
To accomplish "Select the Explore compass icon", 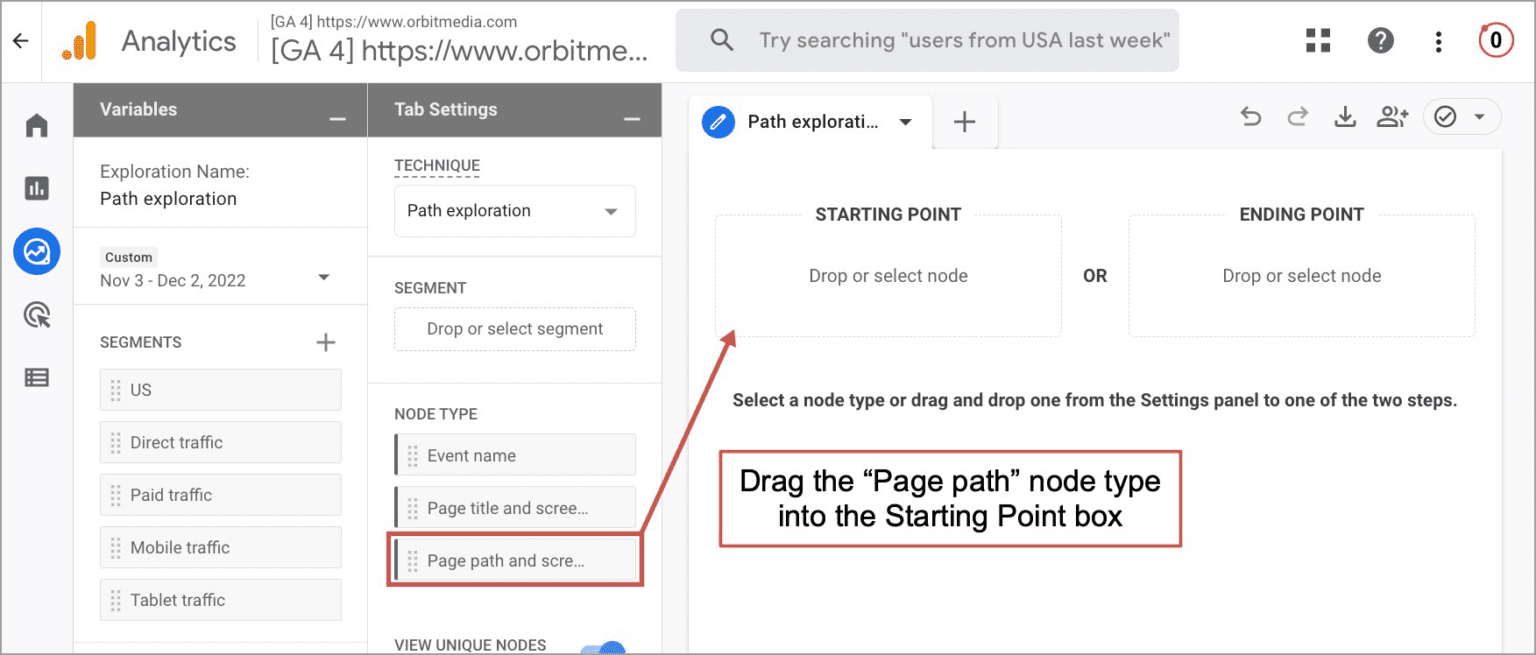I will pos(36,251).
